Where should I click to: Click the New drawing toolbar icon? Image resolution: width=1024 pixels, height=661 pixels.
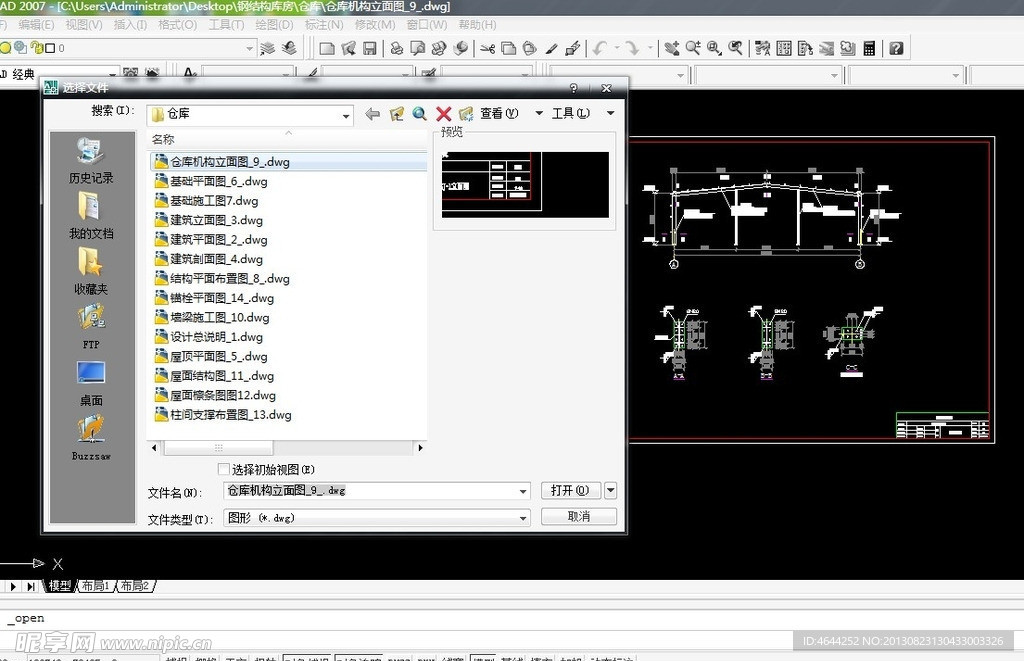[x=327, y=48]
